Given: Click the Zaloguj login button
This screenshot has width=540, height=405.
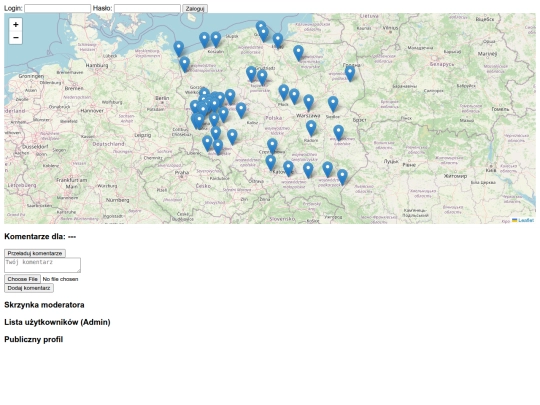Looking at the screenshot, I should click(x=195, y=9).
